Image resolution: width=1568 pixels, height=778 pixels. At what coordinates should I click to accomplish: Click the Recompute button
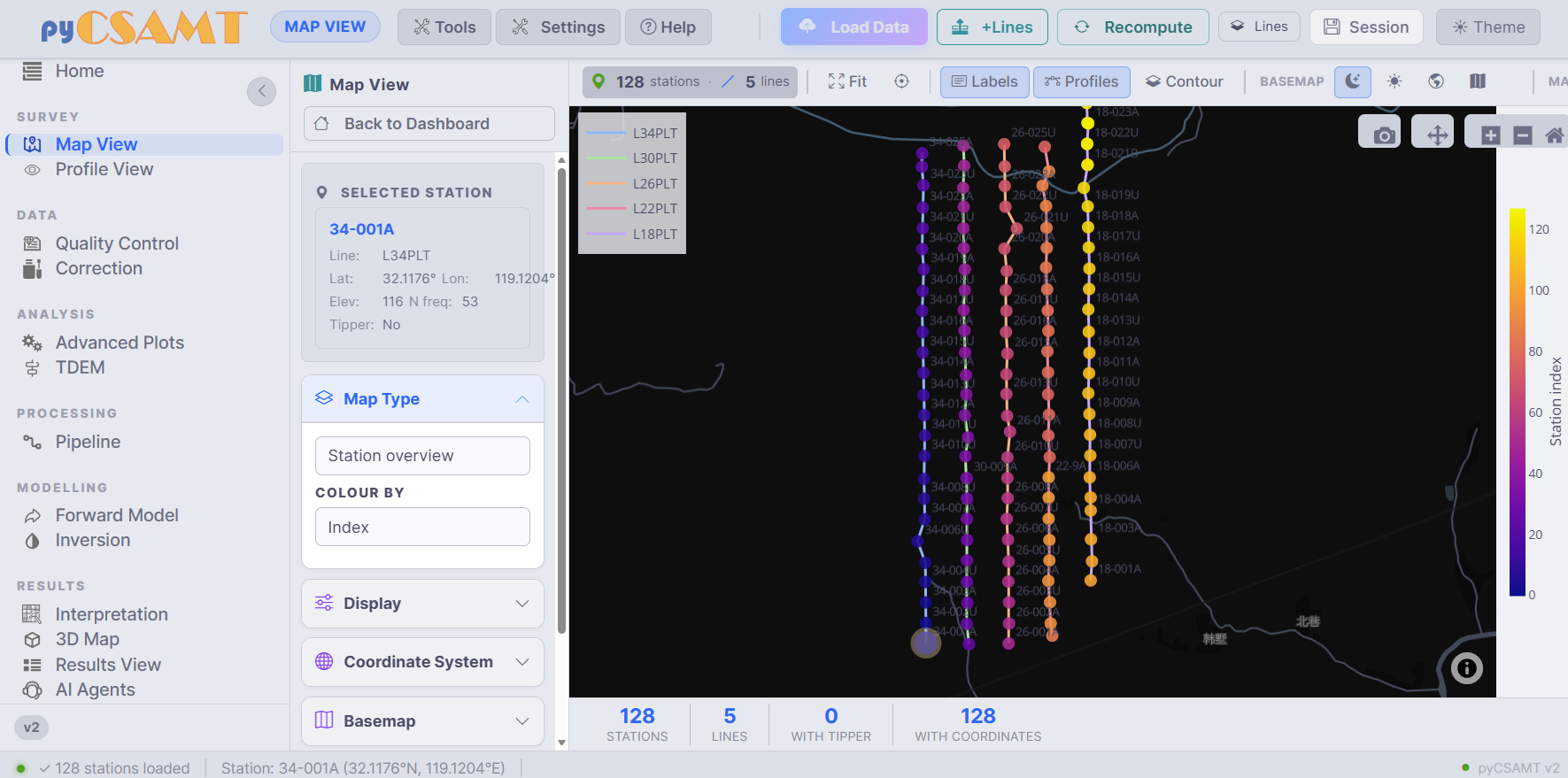[1132, 27]
